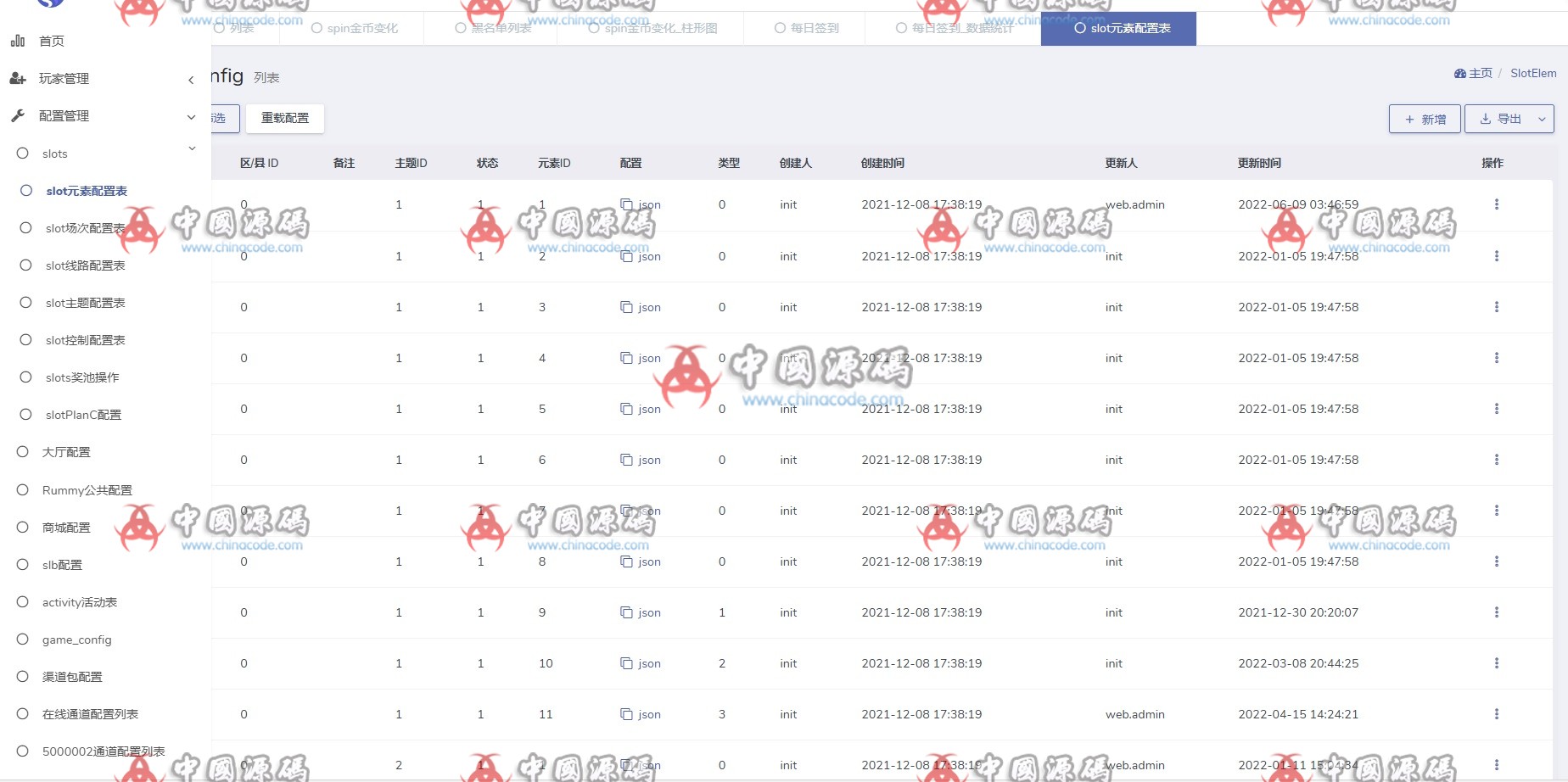Open the three-dot actions menu for element ID 3
Viewport: 1568px width, 782px height.
(x=1496, y=307)
